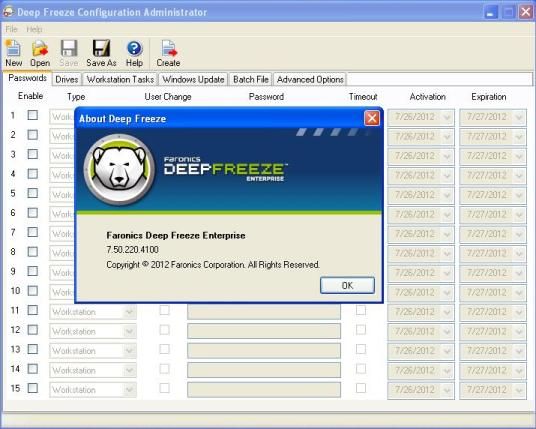Expand the Type dropdown on row 15
Viewport: 536px width, 429px height.
[x=129, y=390]
